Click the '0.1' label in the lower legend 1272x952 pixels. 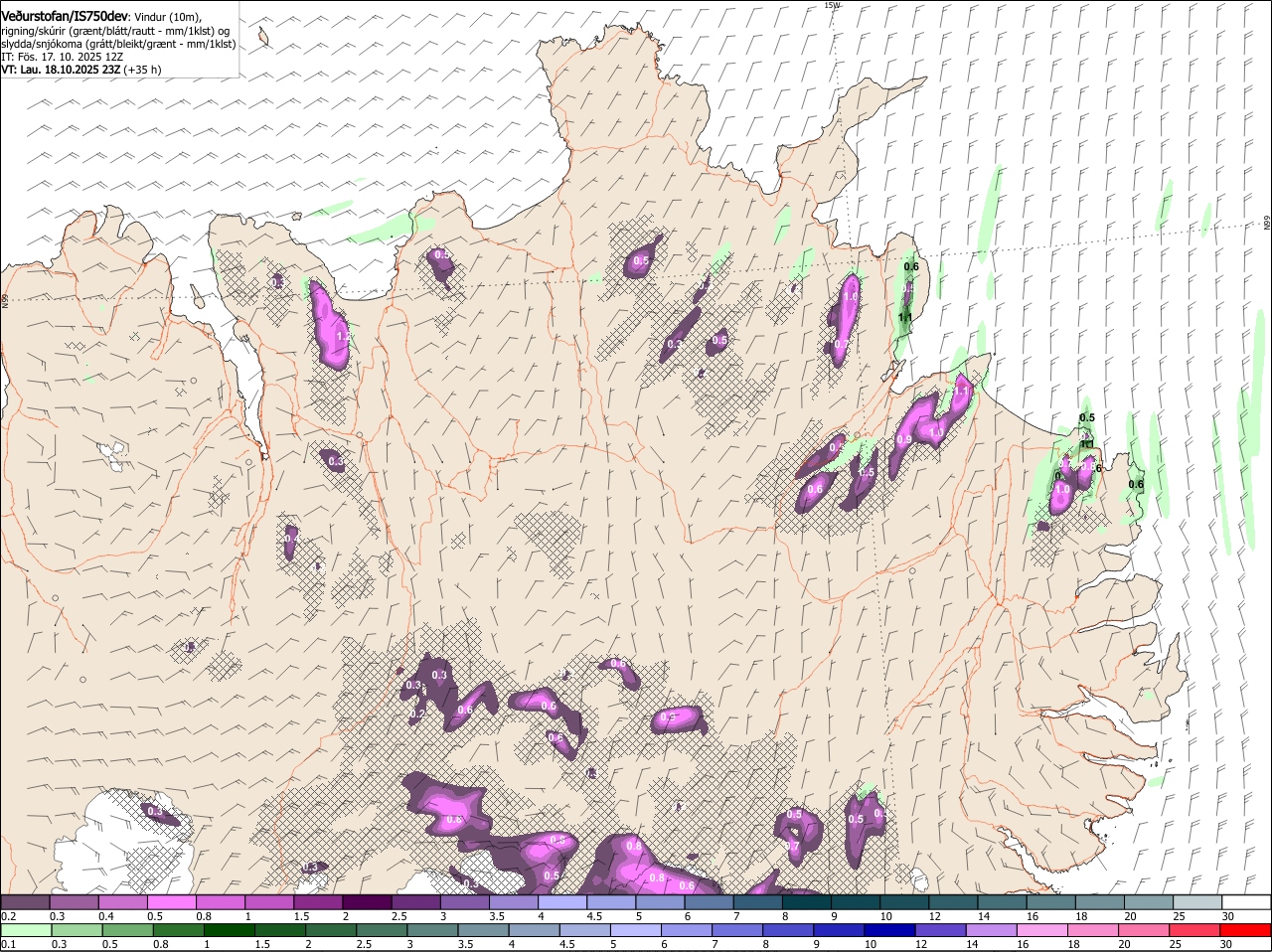pos(9,945)
